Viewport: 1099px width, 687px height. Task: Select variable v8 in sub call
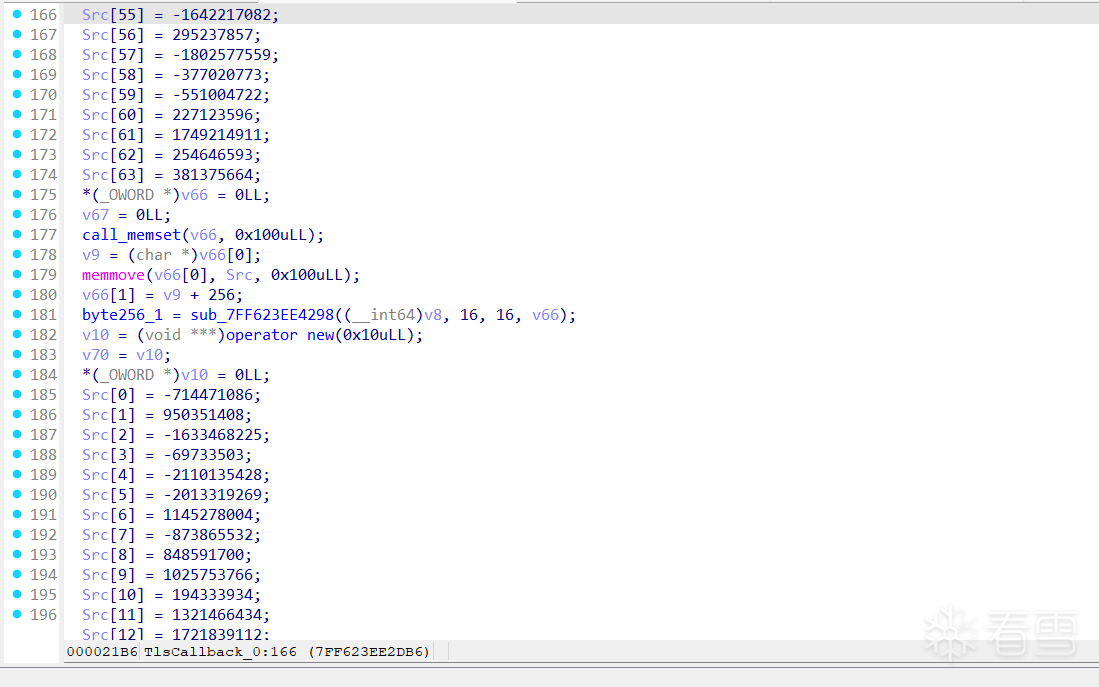(432, 315)
